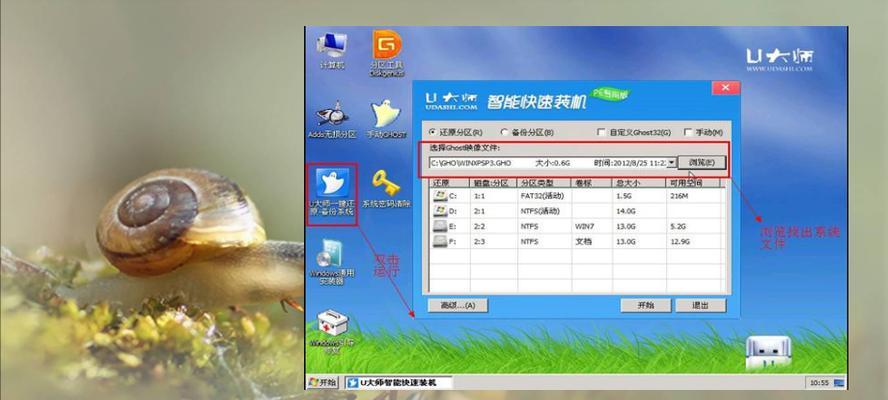
Task: Click the 可用空间 column header
Action: pyautogui.click(x=693, y=183)
